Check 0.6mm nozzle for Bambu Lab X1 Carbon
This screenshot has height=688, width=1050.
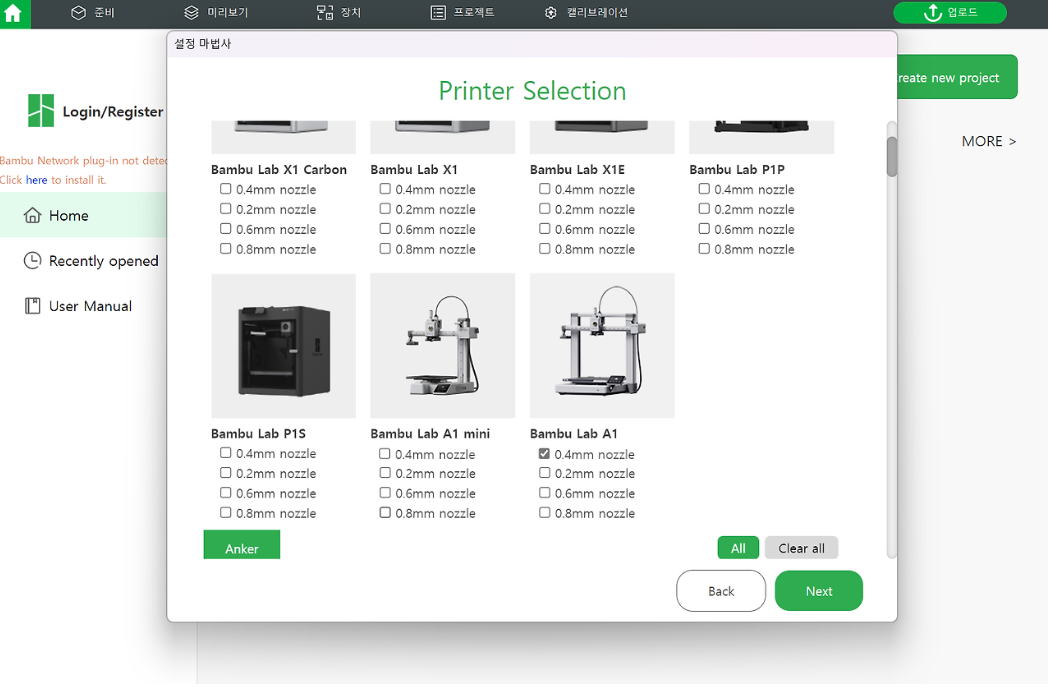226,229
